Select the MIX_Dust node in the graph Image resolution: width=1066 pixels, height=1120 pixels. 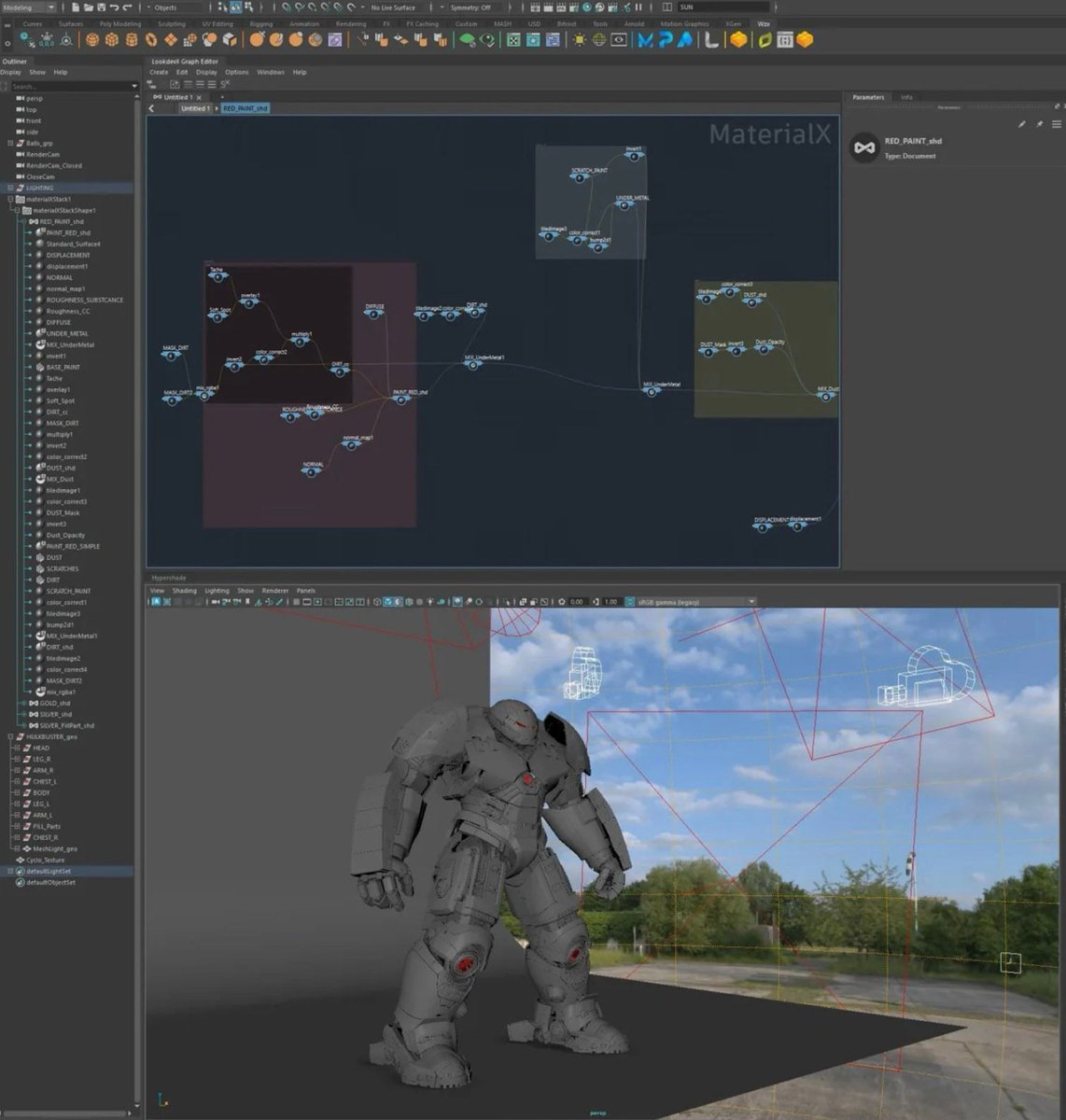point(826,396)
